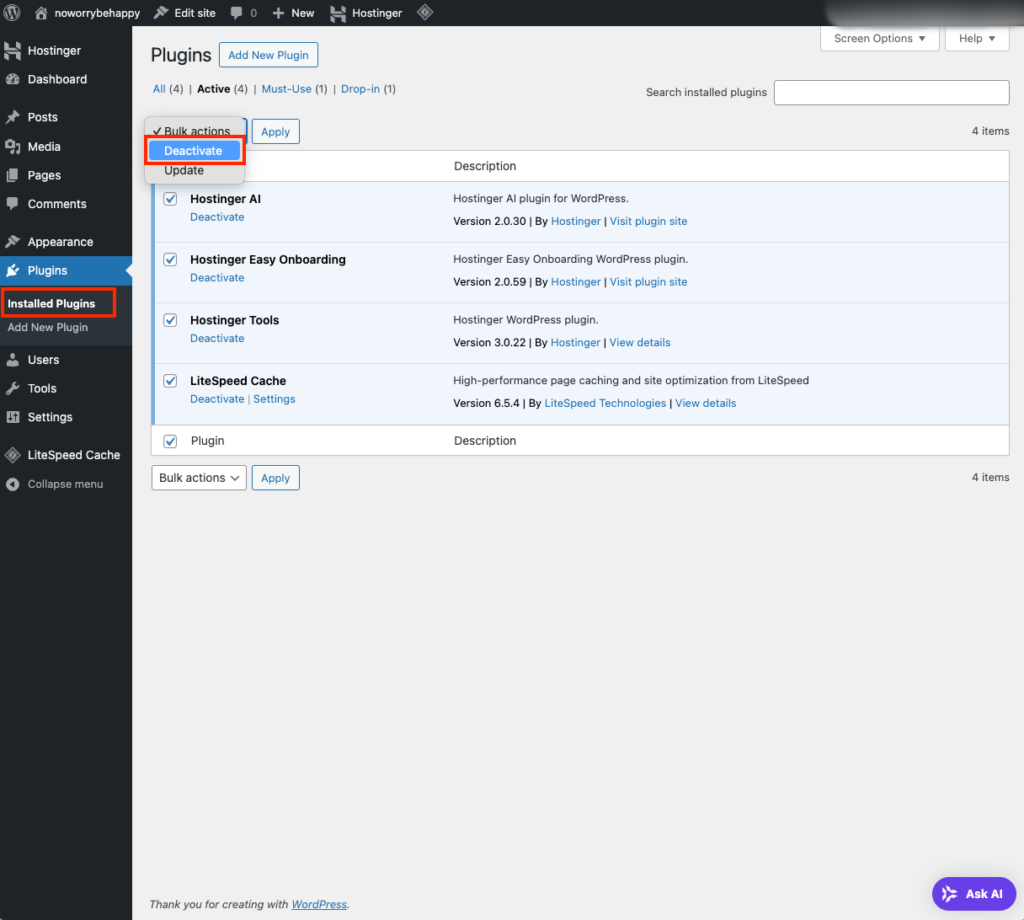Click the Add New Plugin button beside title

[268, 55]
